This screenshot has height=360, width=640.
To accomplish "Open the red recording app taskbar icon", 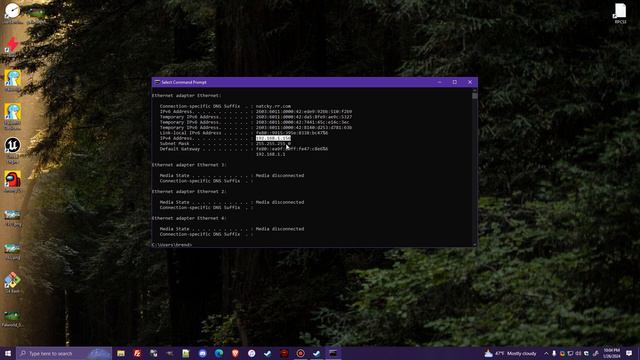I will point(300,353).
